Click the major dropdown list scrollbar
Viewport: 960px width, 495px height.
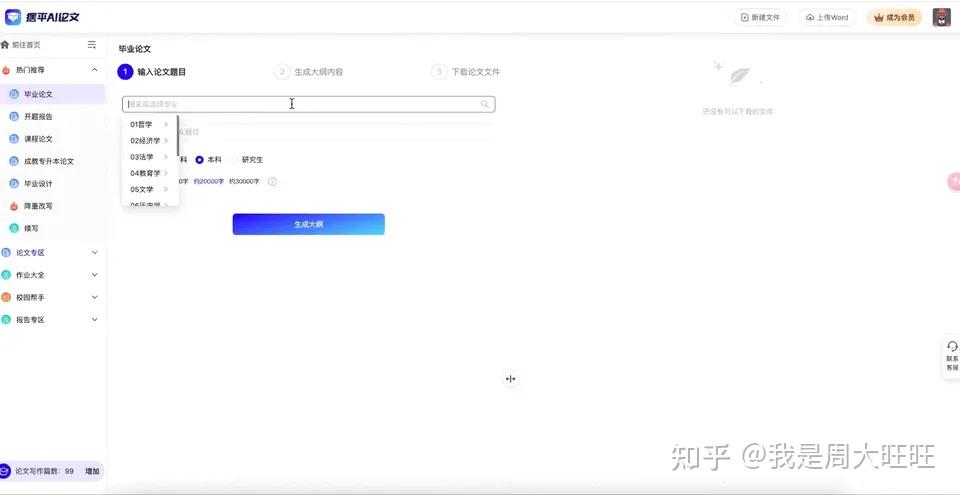click(178, 135)
